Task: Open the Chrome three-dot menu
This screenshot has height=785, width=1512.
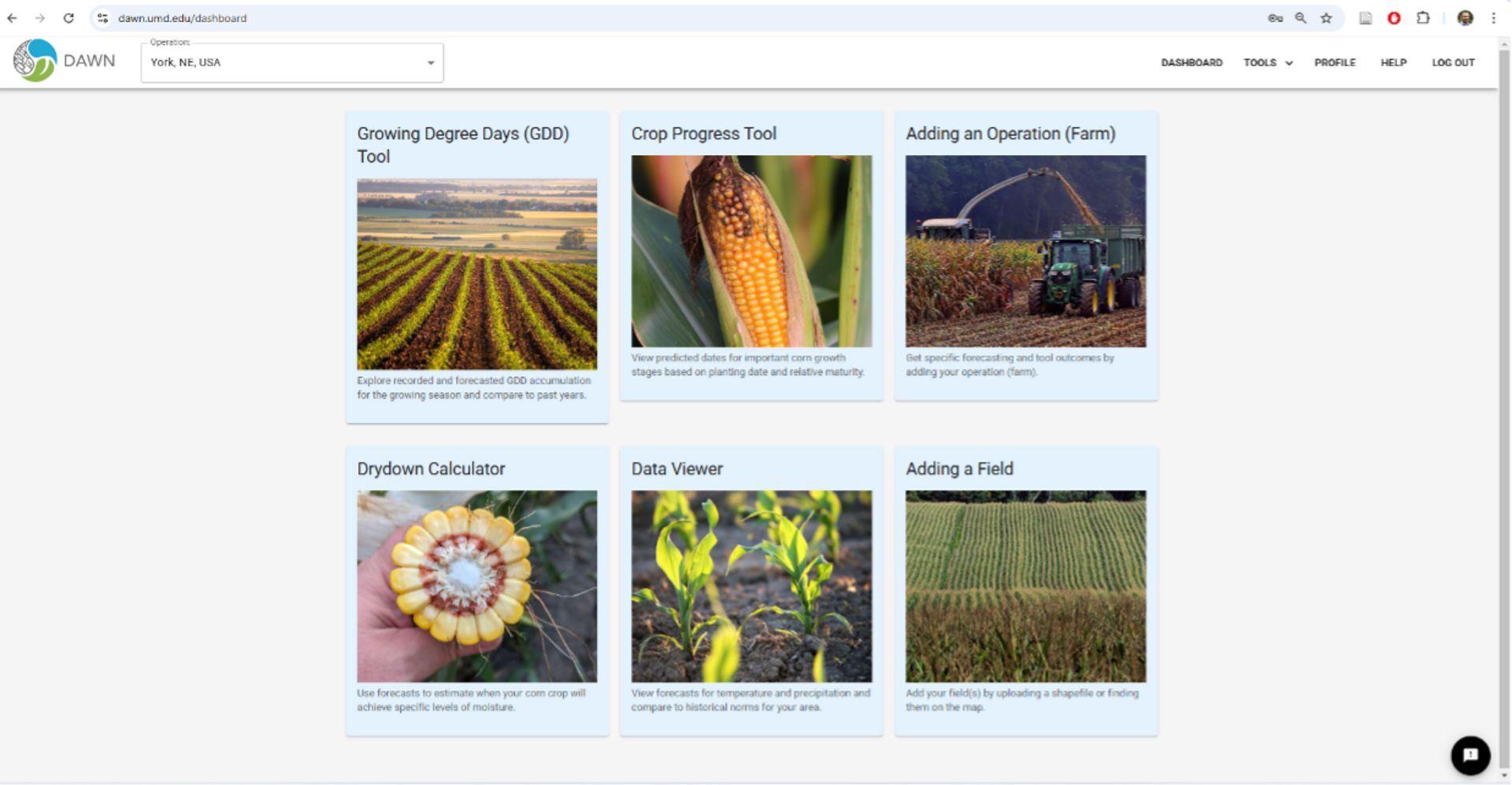Action: 1493,18
